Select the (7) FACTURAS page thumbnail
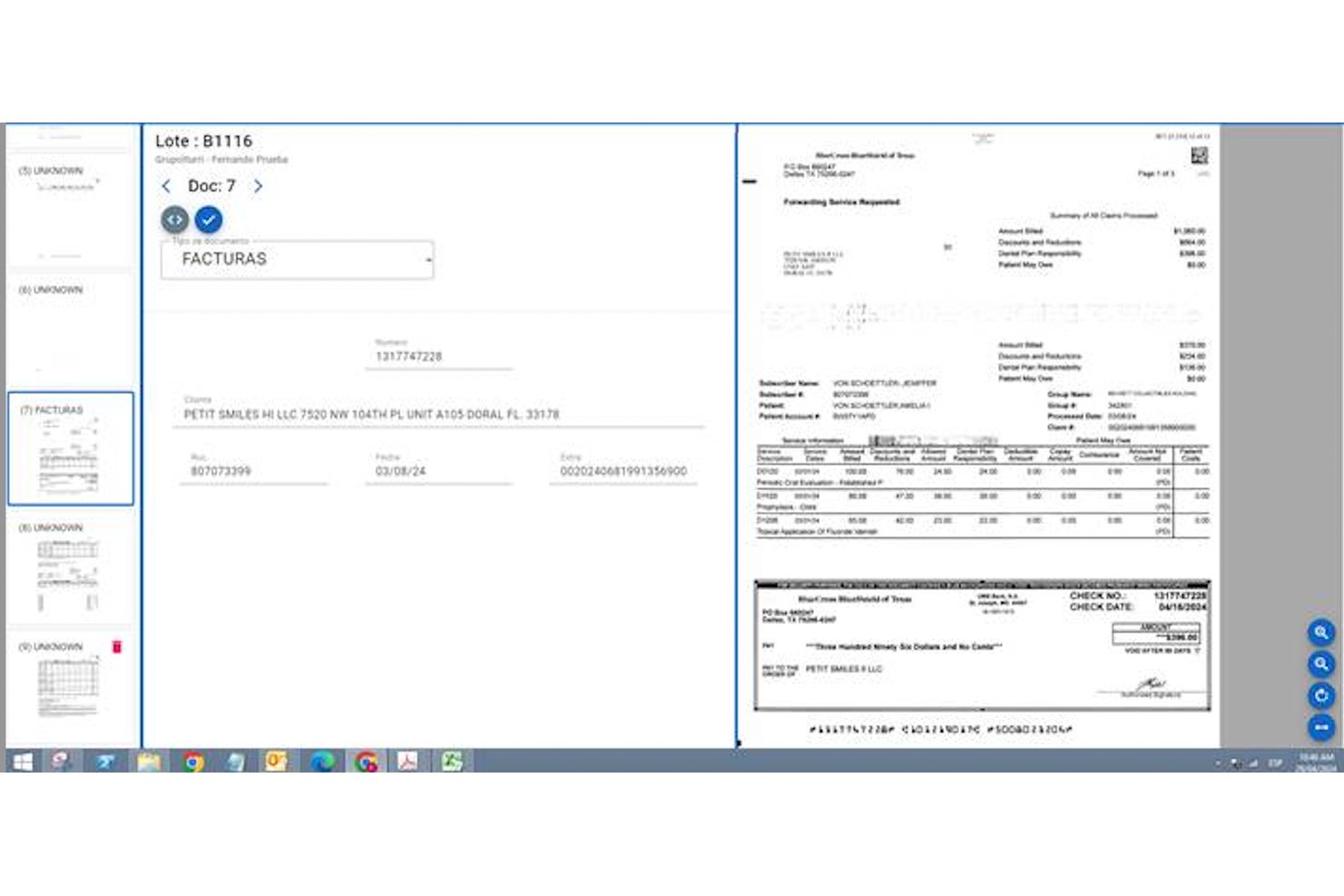The width and height of the screenshot is (1344, 896). 71,448
